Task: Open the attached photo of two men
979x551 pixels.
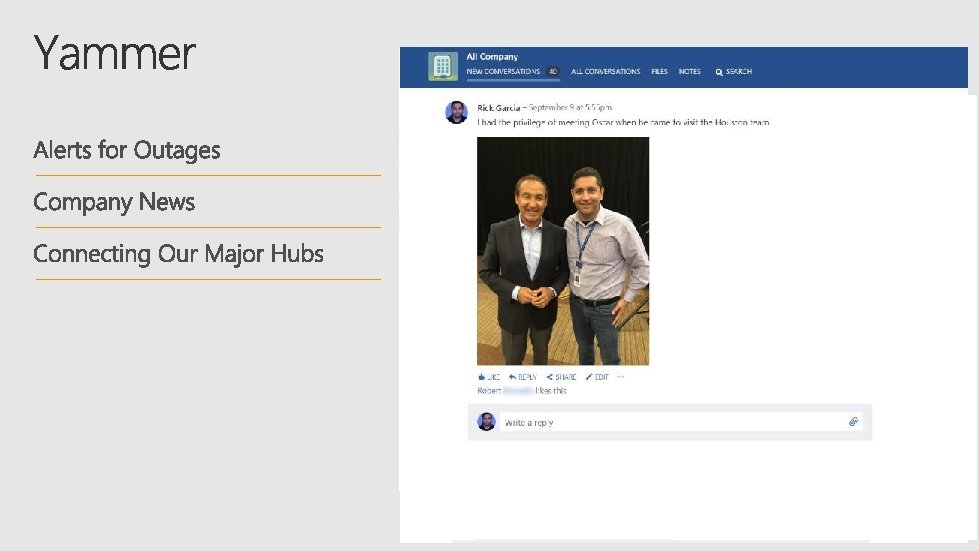Action: [x=563, y=251]
